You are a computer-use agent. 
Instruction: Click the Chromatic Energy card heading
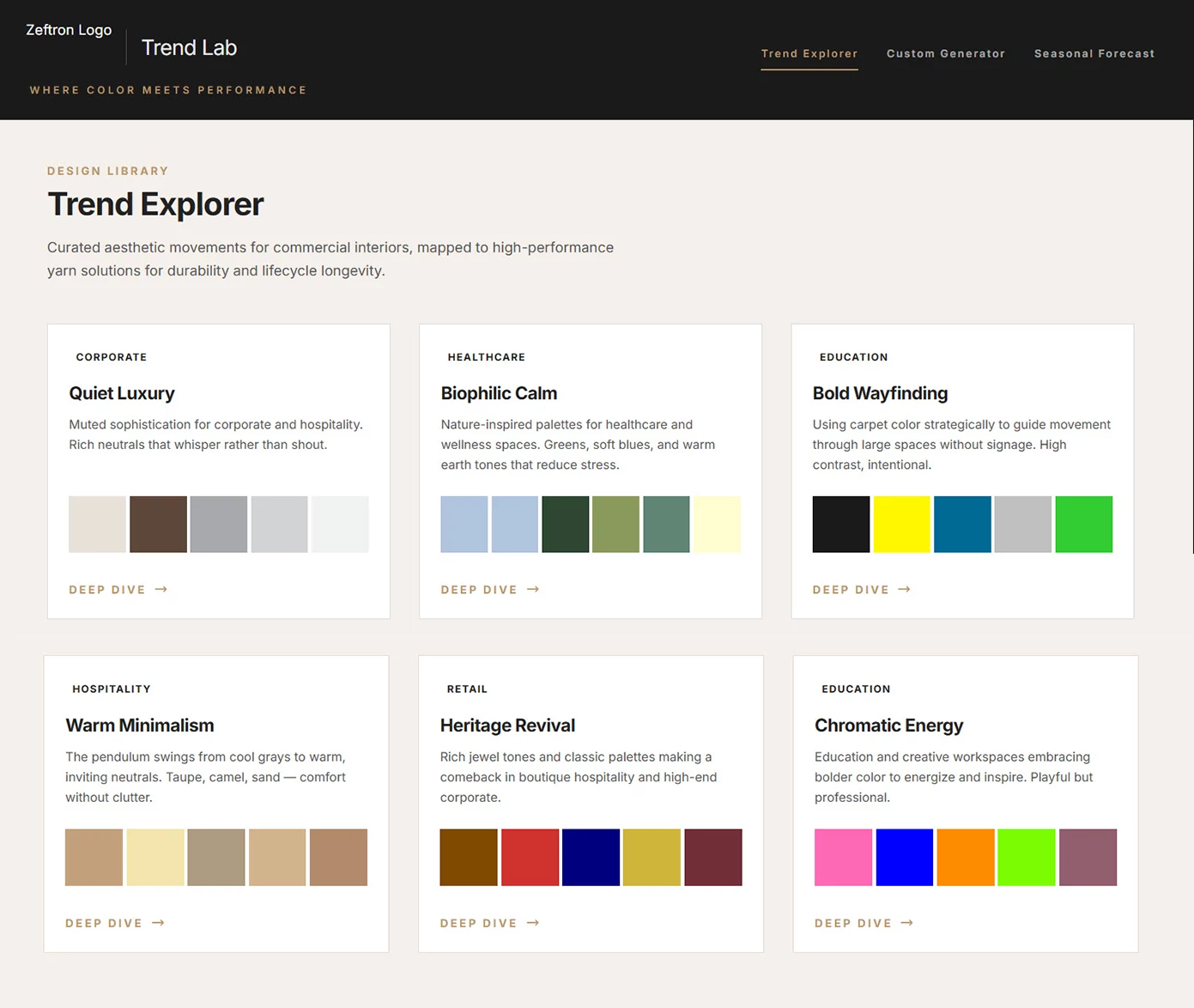[888, 726]
